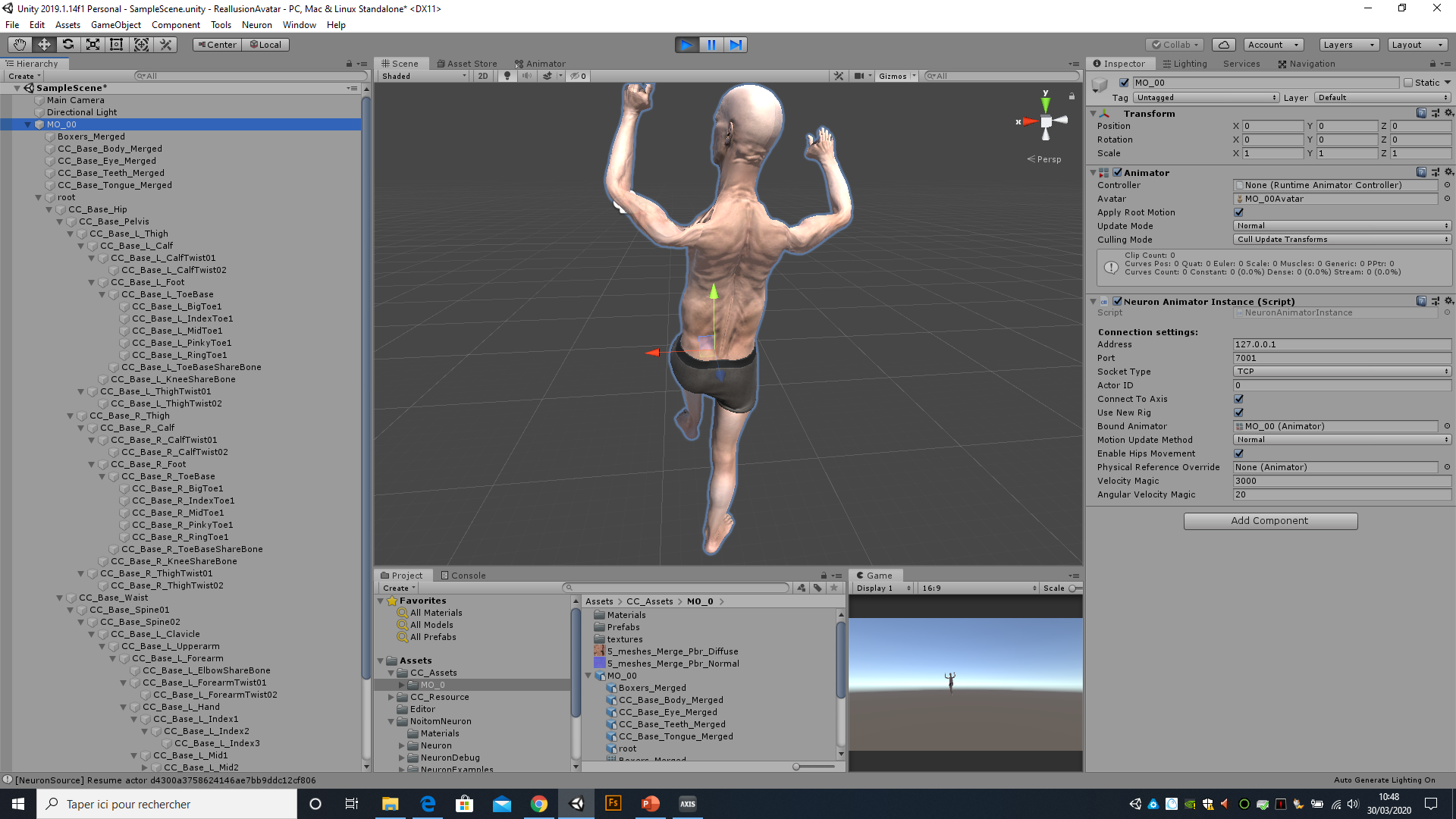Open the Layer dropdown showing Default

pyautogui.click(x=1383, y=98)
